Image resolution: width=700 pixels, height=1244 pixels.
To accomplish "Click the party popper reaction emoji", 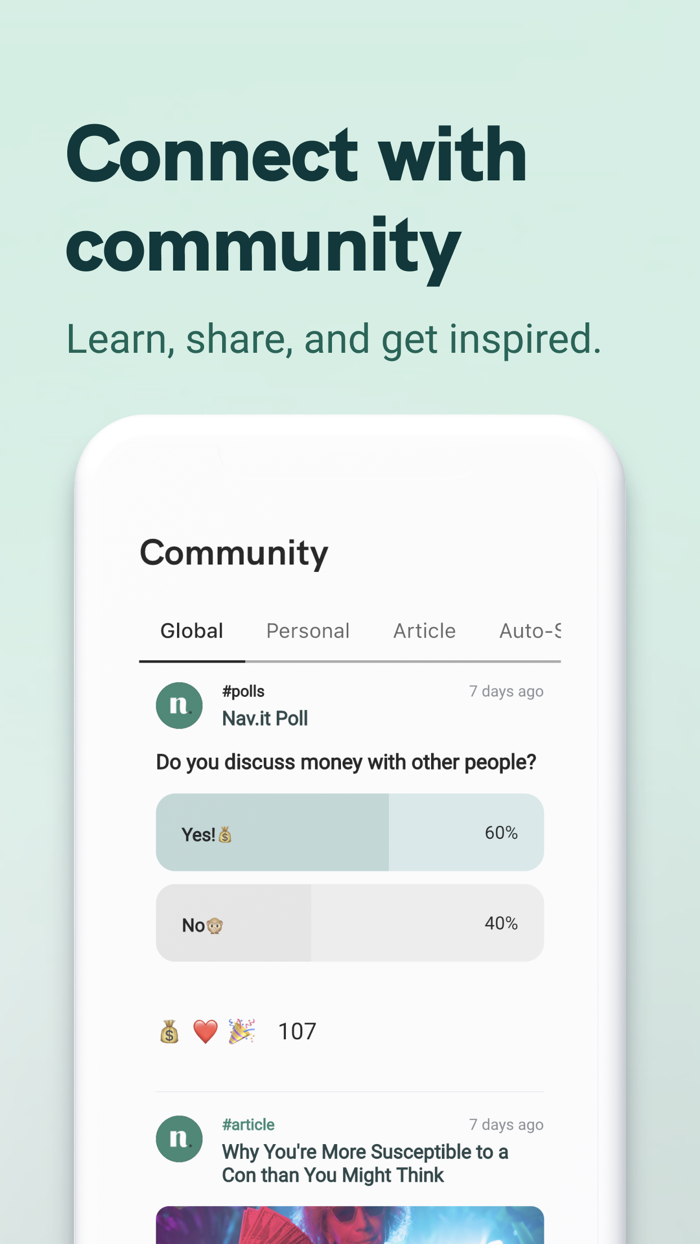I will pyautogui.click(x=241, y=1032).
